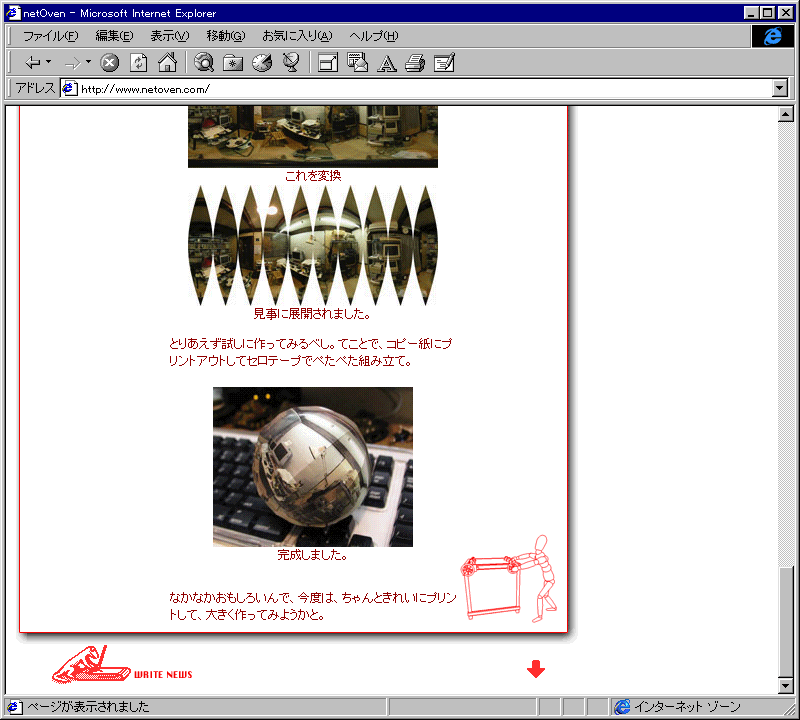This screenshot has width=800, height=720.
Task: Stop page loading with the Stop icon
Action: click(x=109, y=63)
